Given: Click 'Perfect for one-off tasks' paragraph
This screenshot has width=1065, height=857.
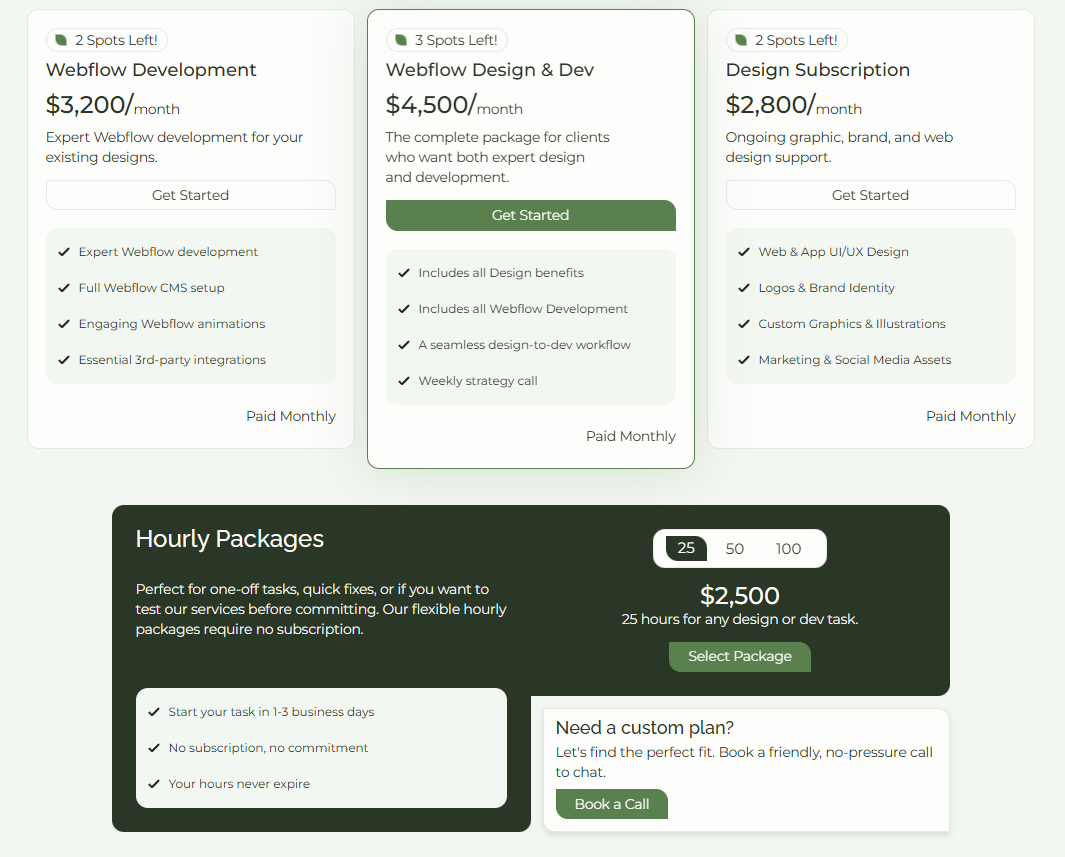Looking at the screenshot, I should point(321,609).
